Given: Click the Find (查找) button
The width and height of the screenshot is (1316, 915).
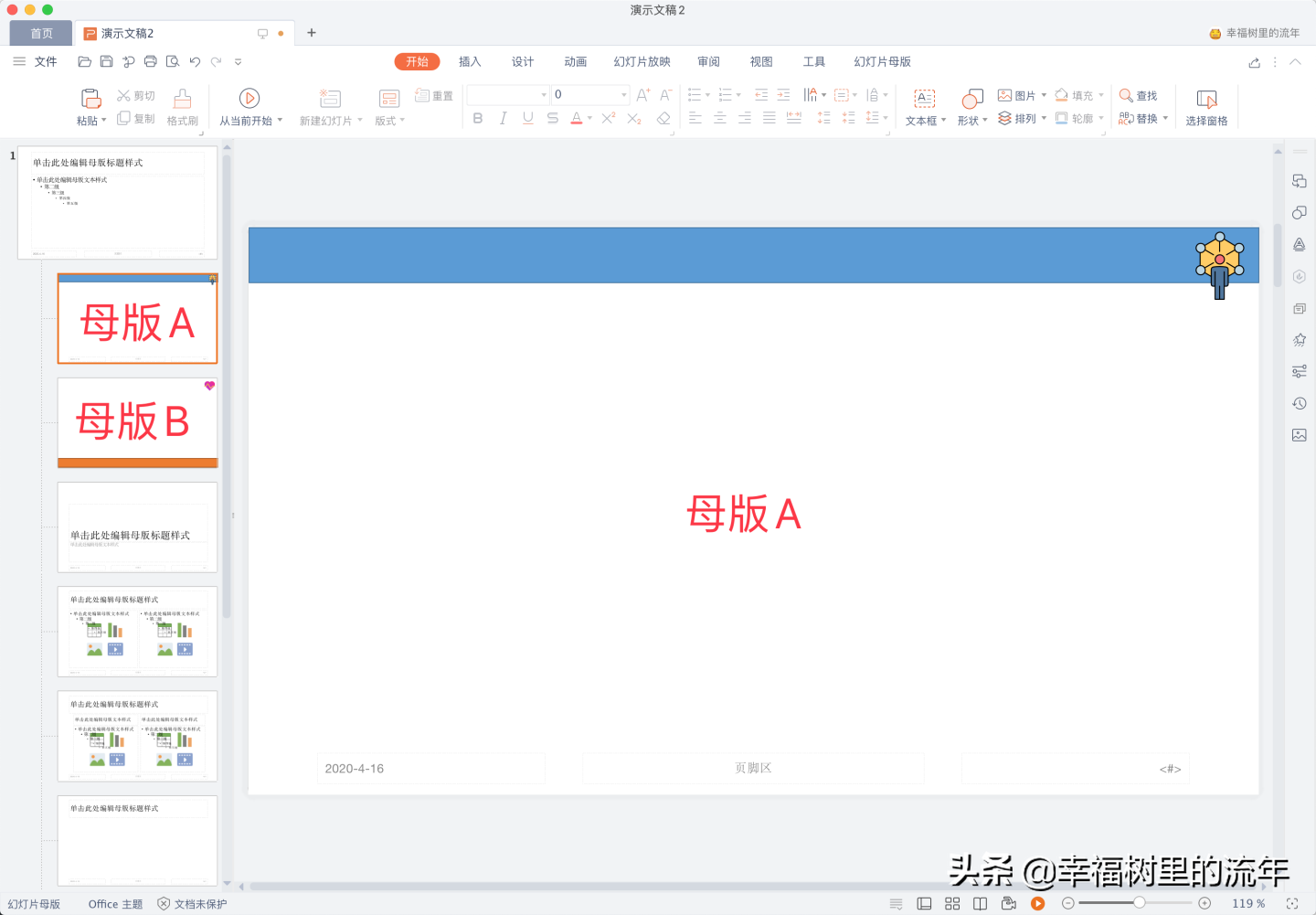Looking at the screenshot, I should 1138,96.
